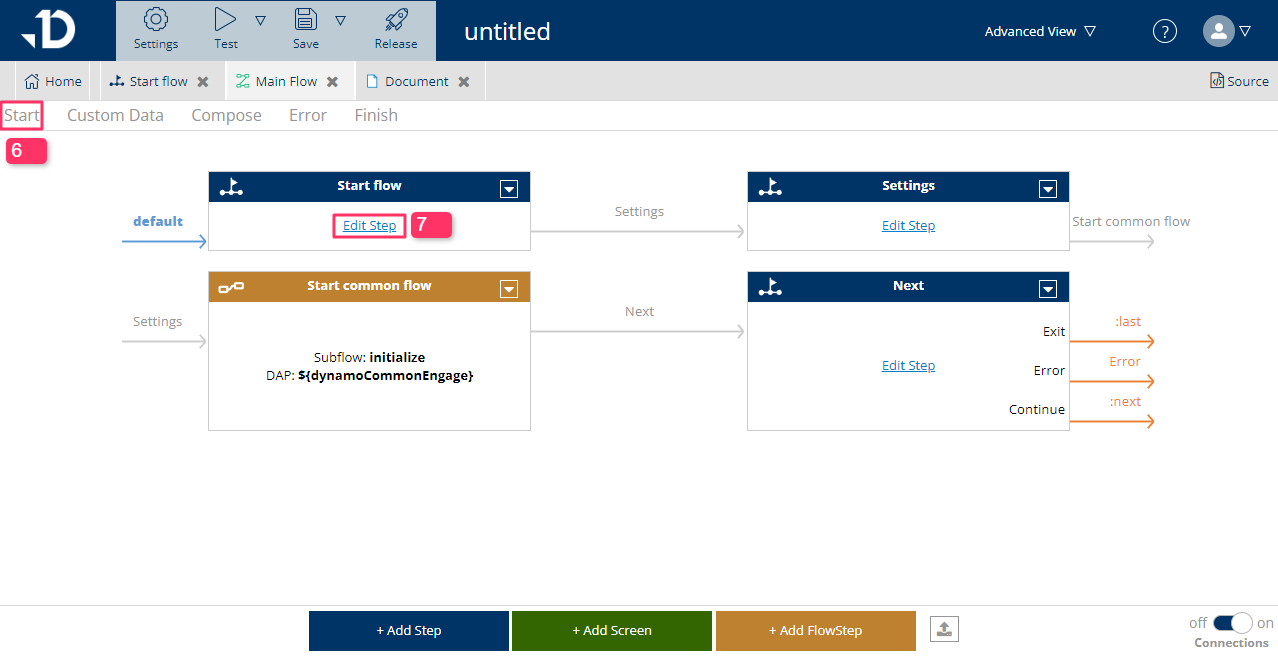Image resolution: width=1278 pixels, height=656 pixels.
Task: Switch to the Document tab
Action: [x=416, y=81]
